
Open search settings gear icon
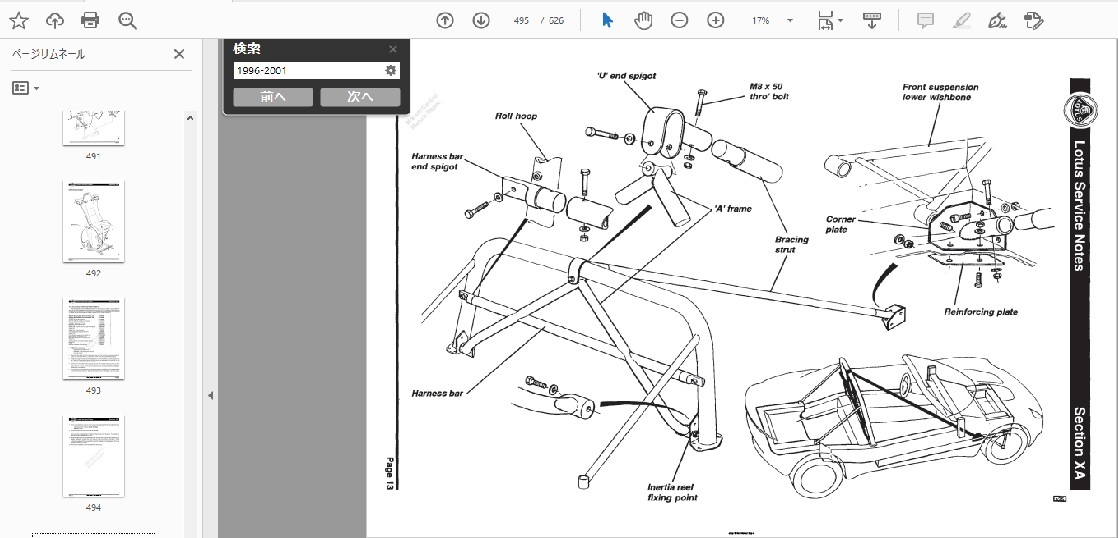point(391,70)
